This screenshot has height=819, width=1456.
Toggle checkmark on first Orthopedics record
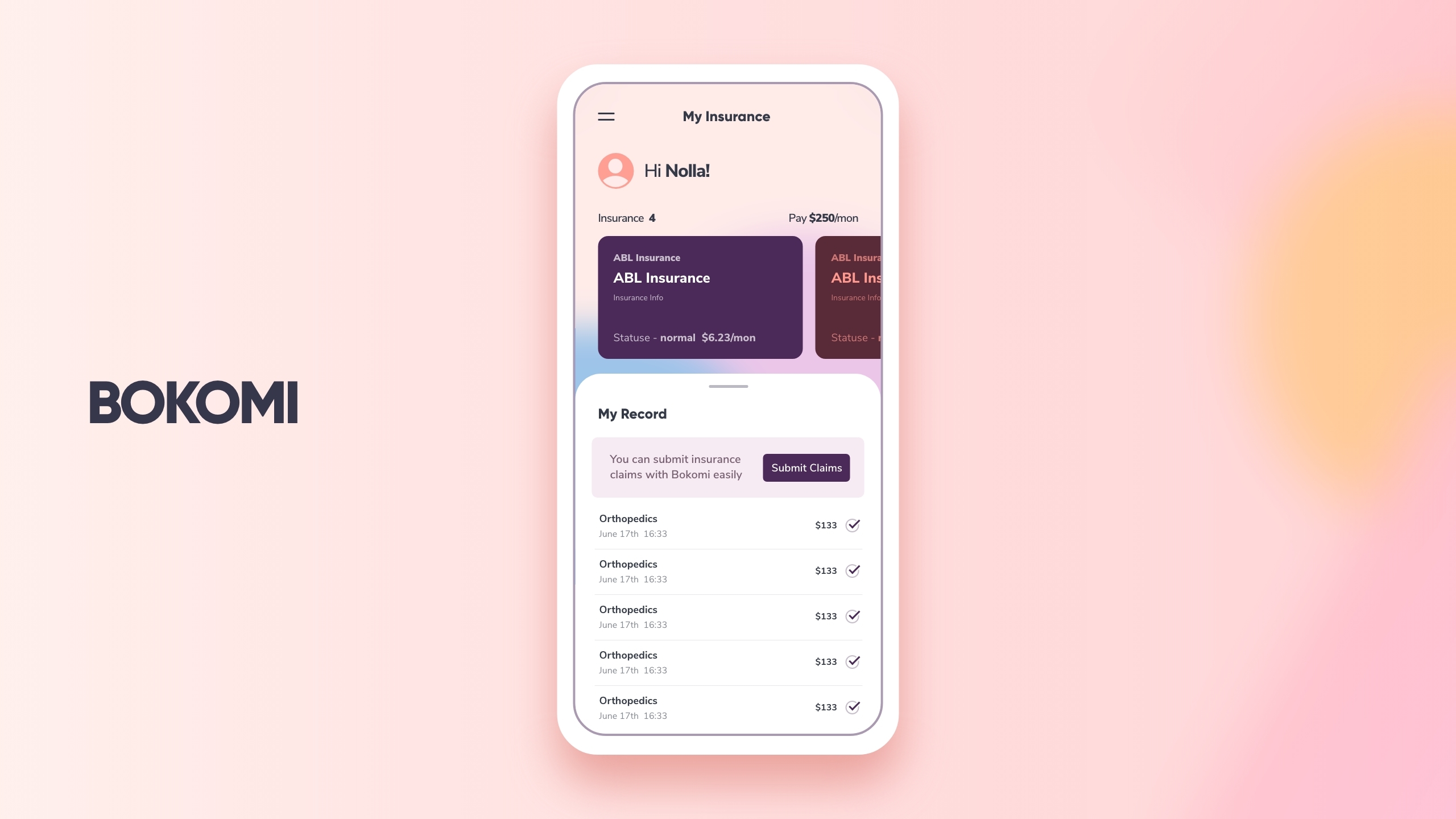[x=854, y=524]
